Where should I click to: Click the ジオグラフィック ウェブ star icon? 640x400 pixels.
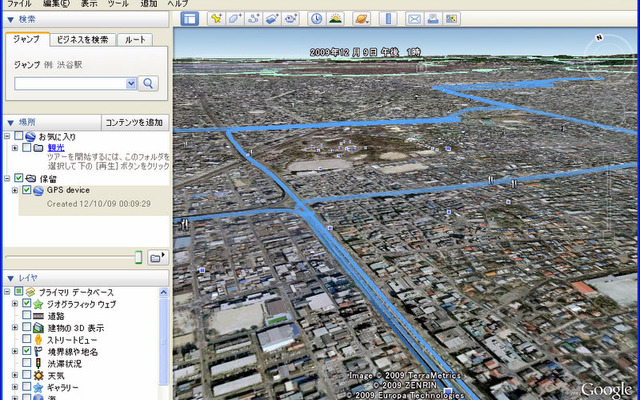point(38,304)
